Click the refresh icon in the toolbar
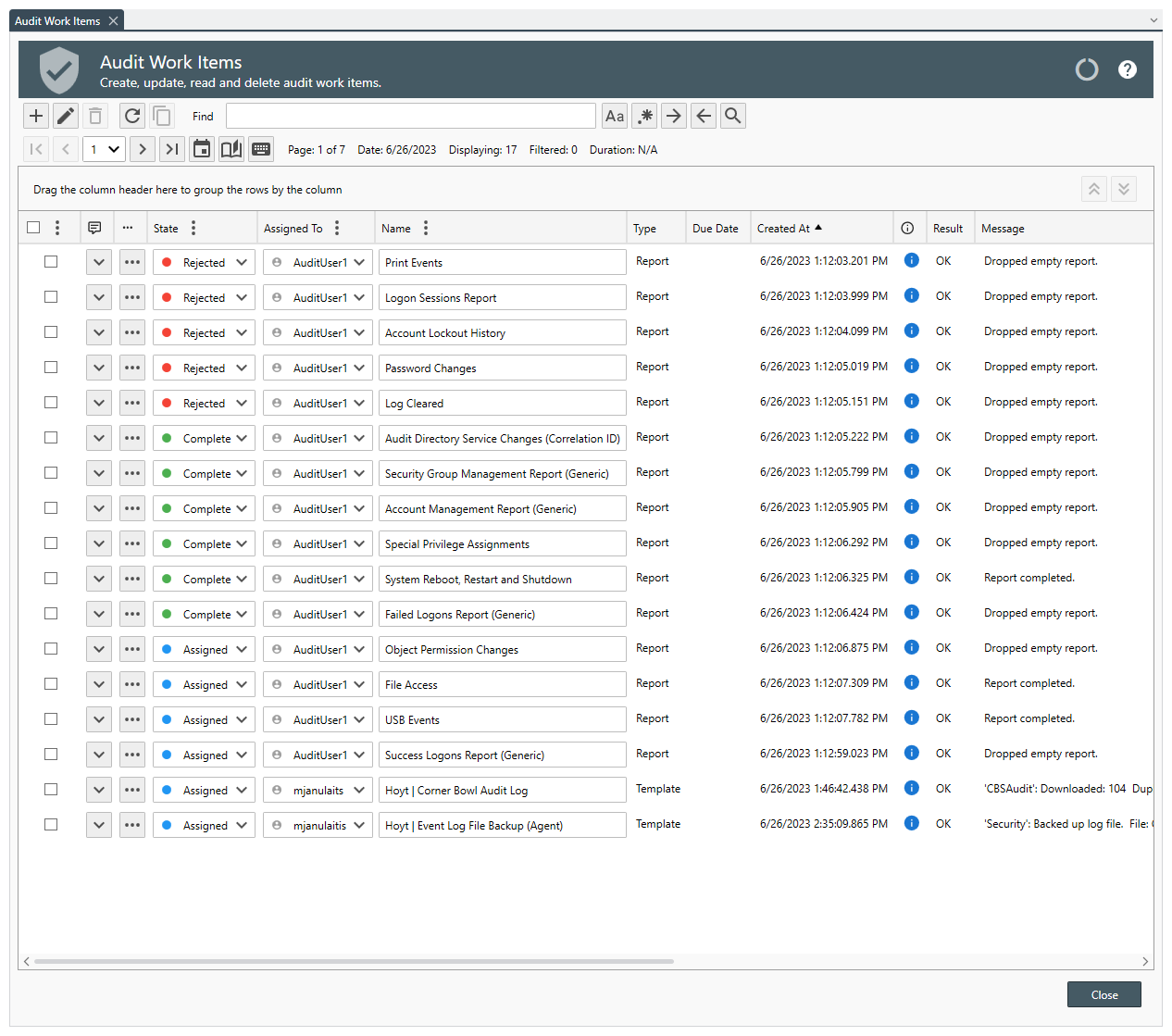1172x1036 pixels. (x=132, y=116)
